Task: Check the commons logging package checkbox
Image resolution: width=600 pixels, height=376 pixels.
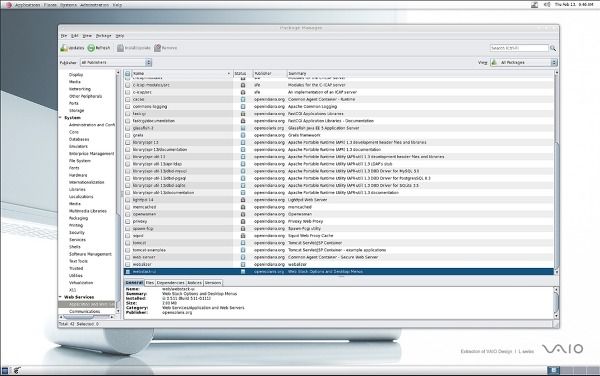Action: 128,107
